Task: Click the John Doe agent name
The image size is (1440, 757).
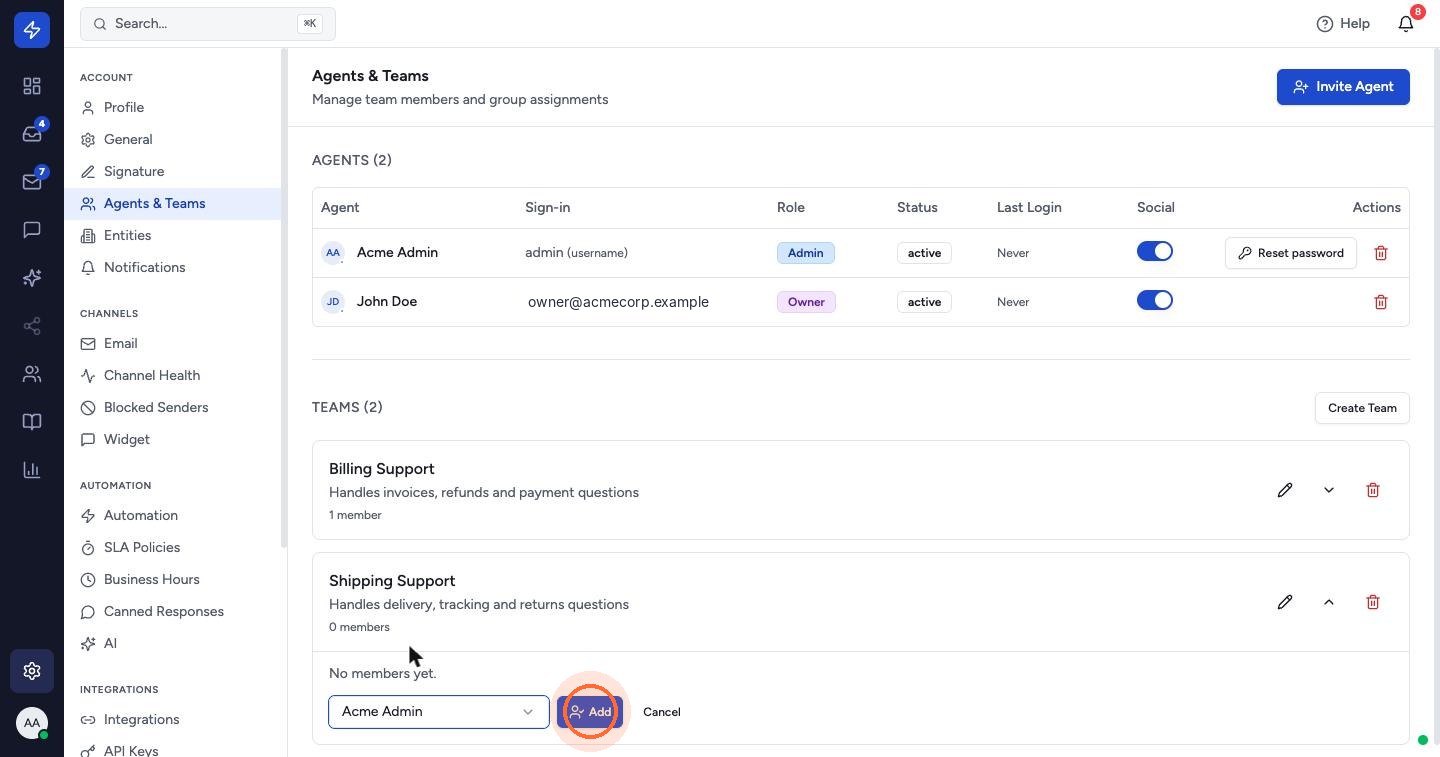Action: coord(387,301)
